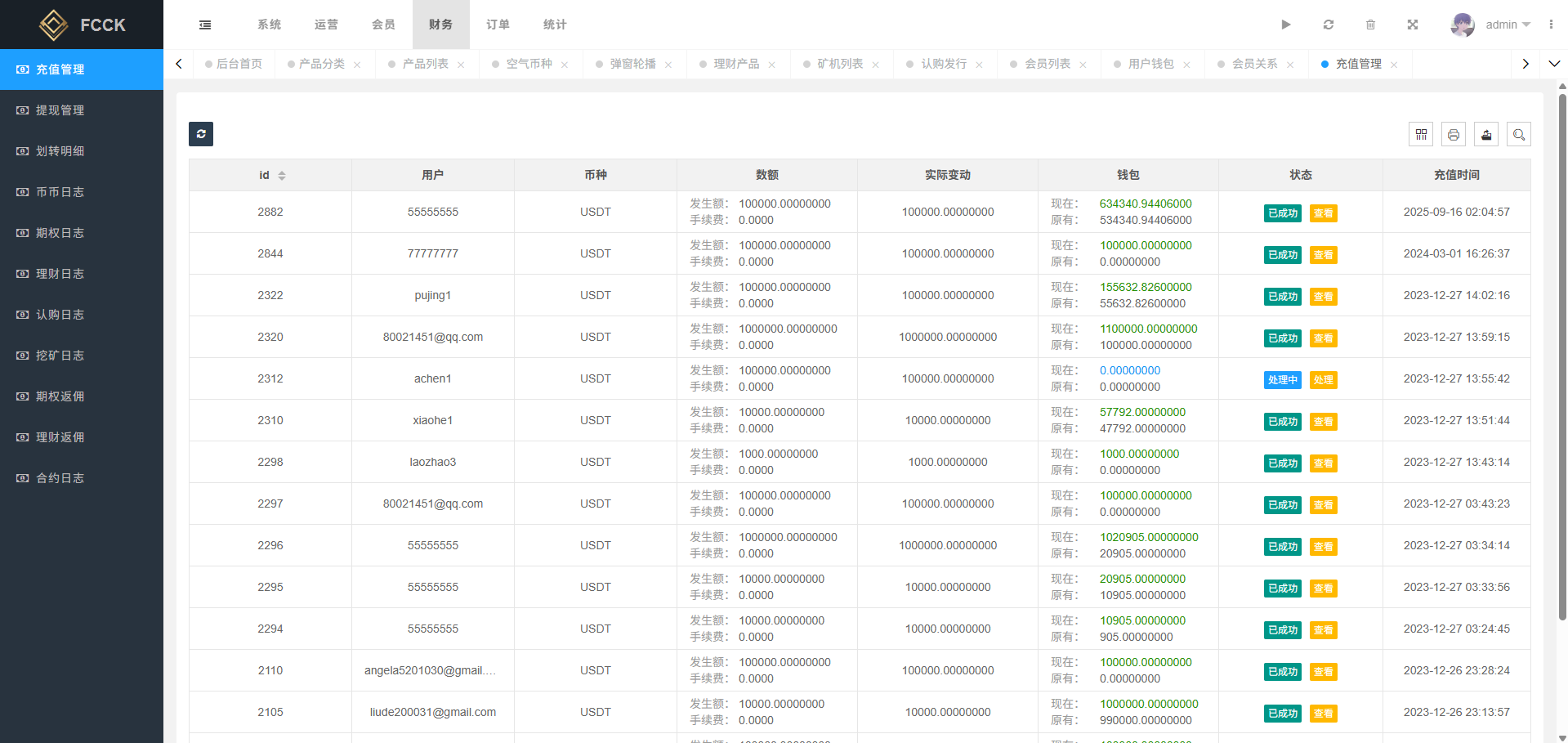The width and height of the screenshot is (1568, 743).
Task: Click the play icon in top header
Action: point(1286,25)
